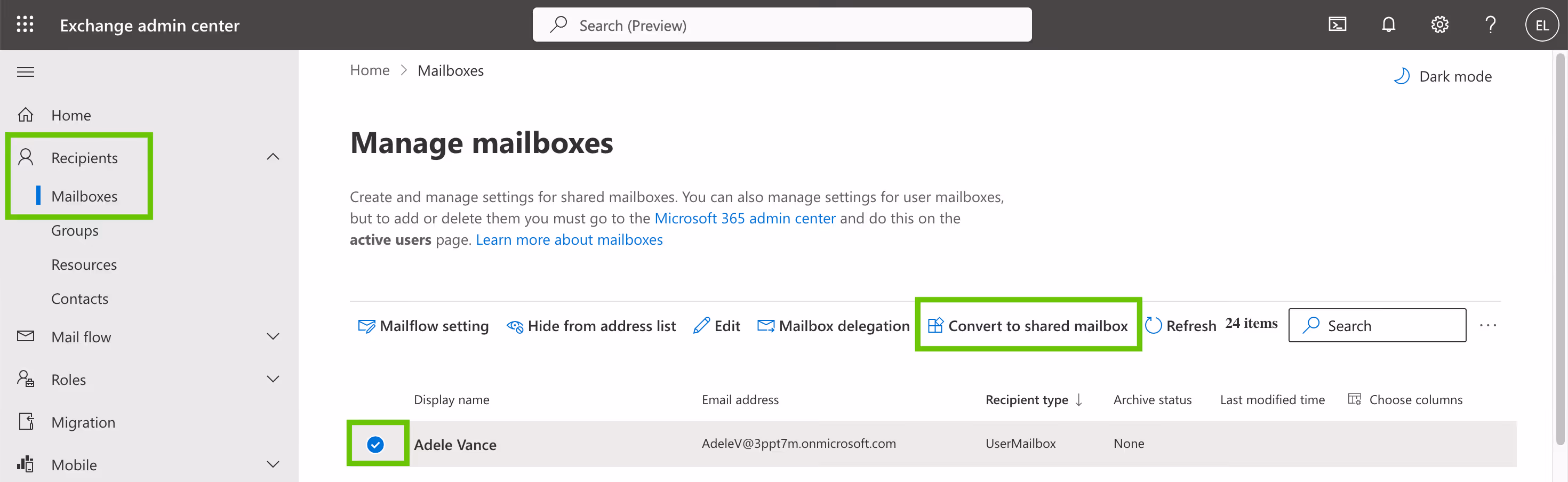This screenshot has height=482, width=1568.
Task: Uncheck the Adele Vance row checkbox
Action: click(376, 444)
